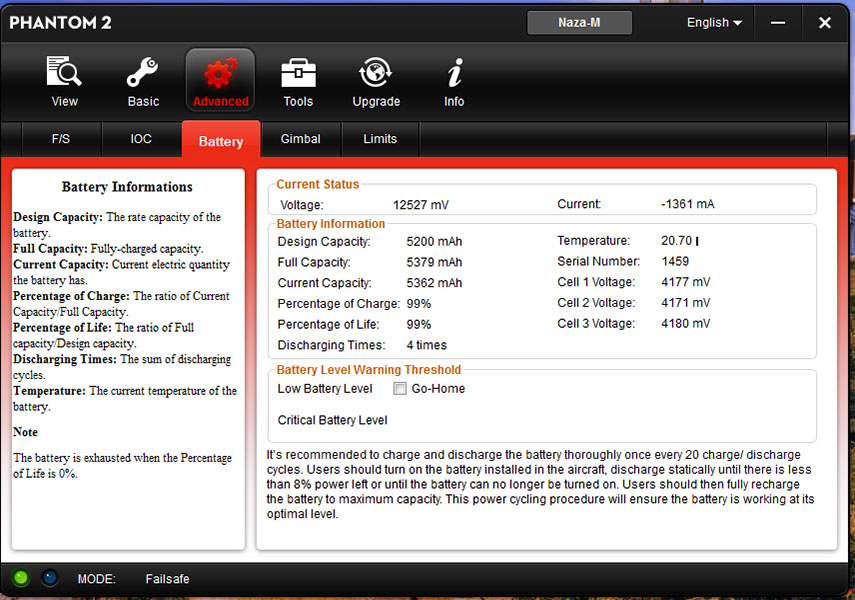Click the current value -1361 mA
The width and height of the screenshot is (855, 600).
pos(688,204)
